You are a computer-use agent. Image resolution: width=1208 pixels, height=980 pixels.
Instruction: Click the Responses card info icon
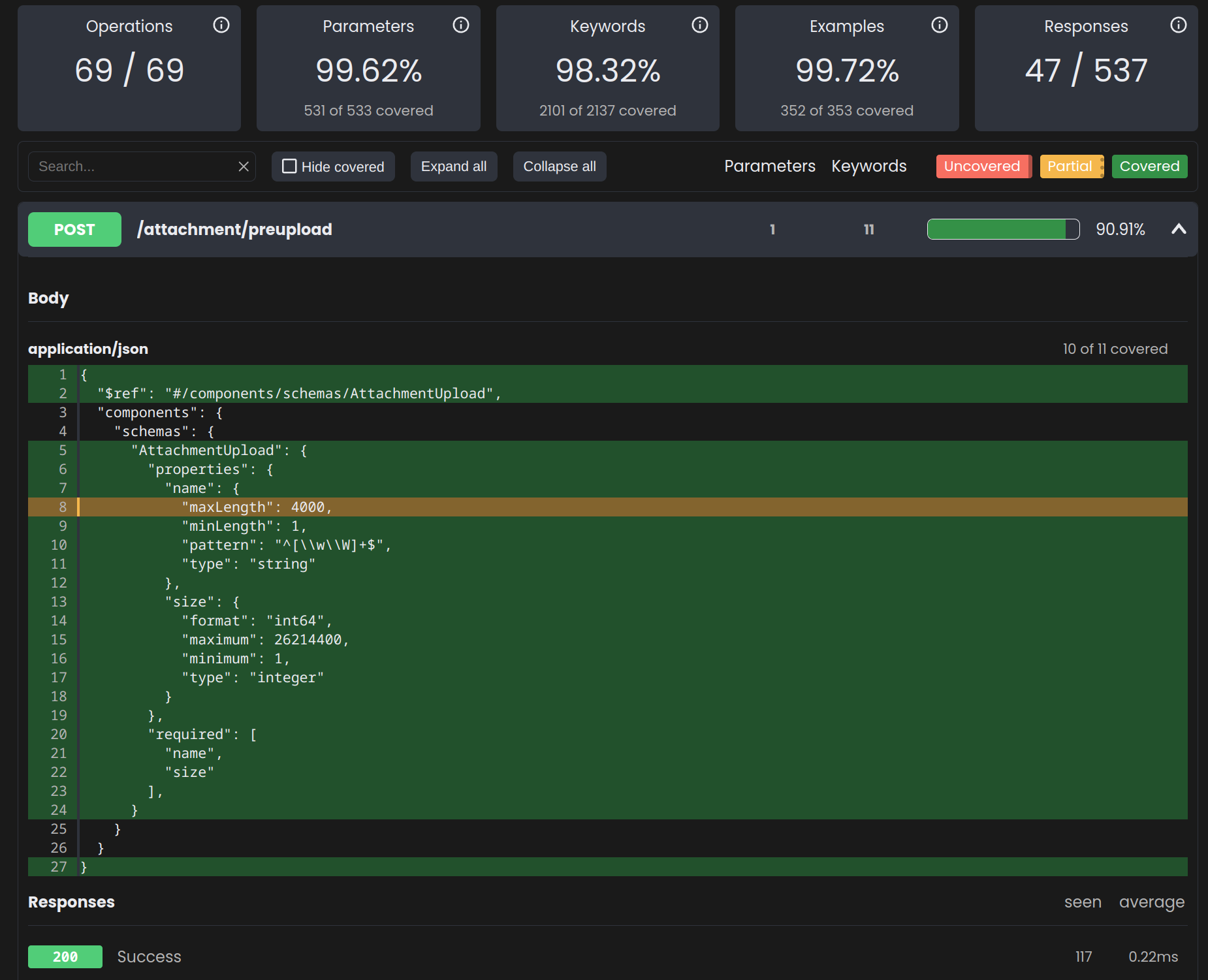1179,25
